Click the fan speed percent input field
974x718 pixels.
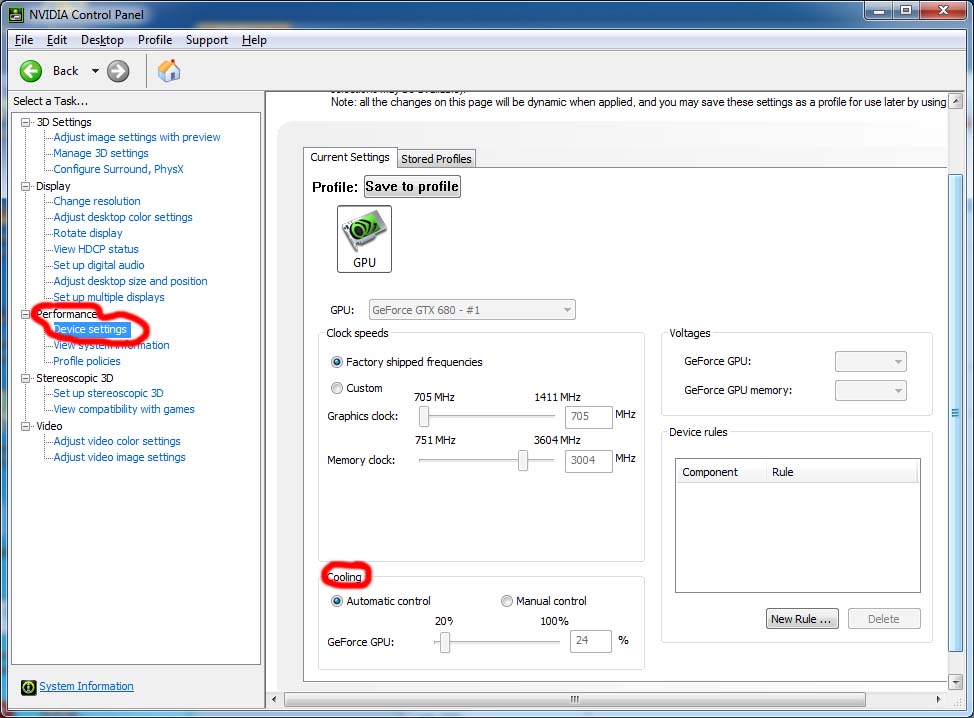click(591, 641)
